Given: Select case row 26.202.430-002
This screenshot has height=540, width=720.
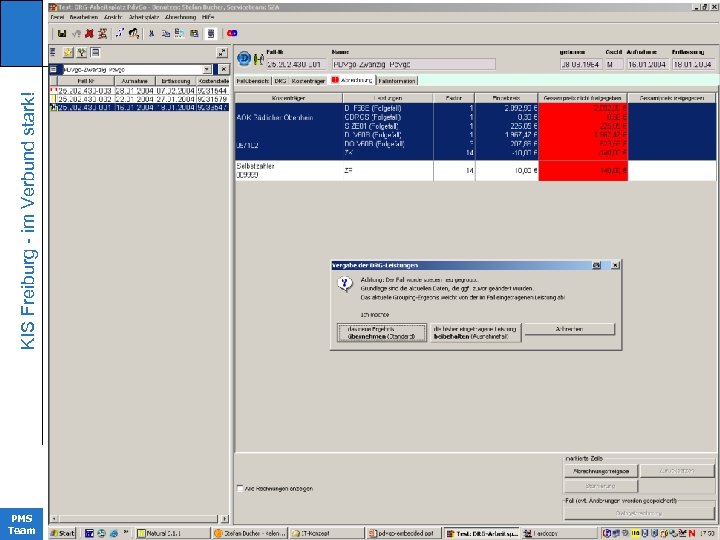Looking at the screenshot, I should pyautogui.click(x=139, y=99).
